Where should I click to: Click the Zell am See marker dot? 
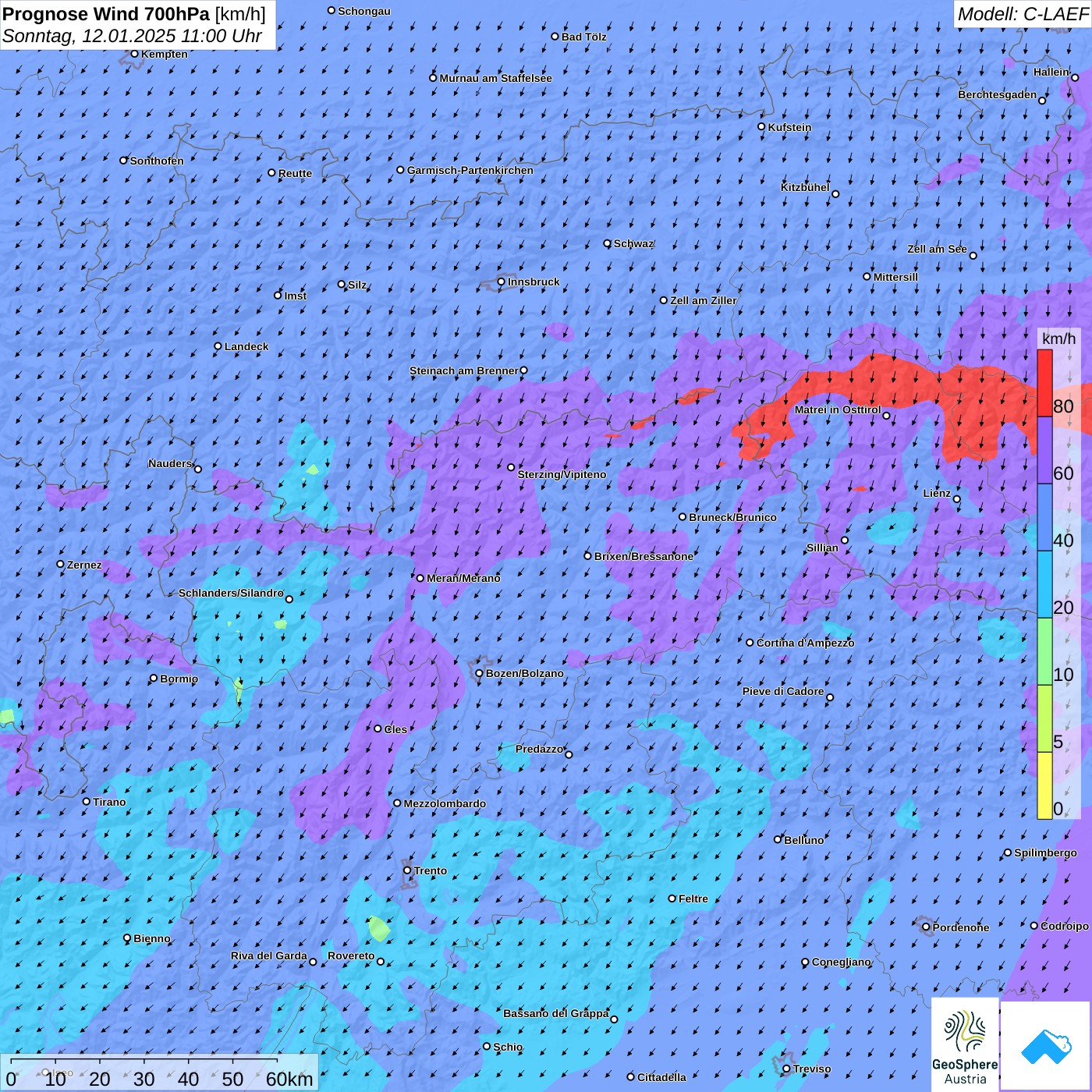coord(973,255)
